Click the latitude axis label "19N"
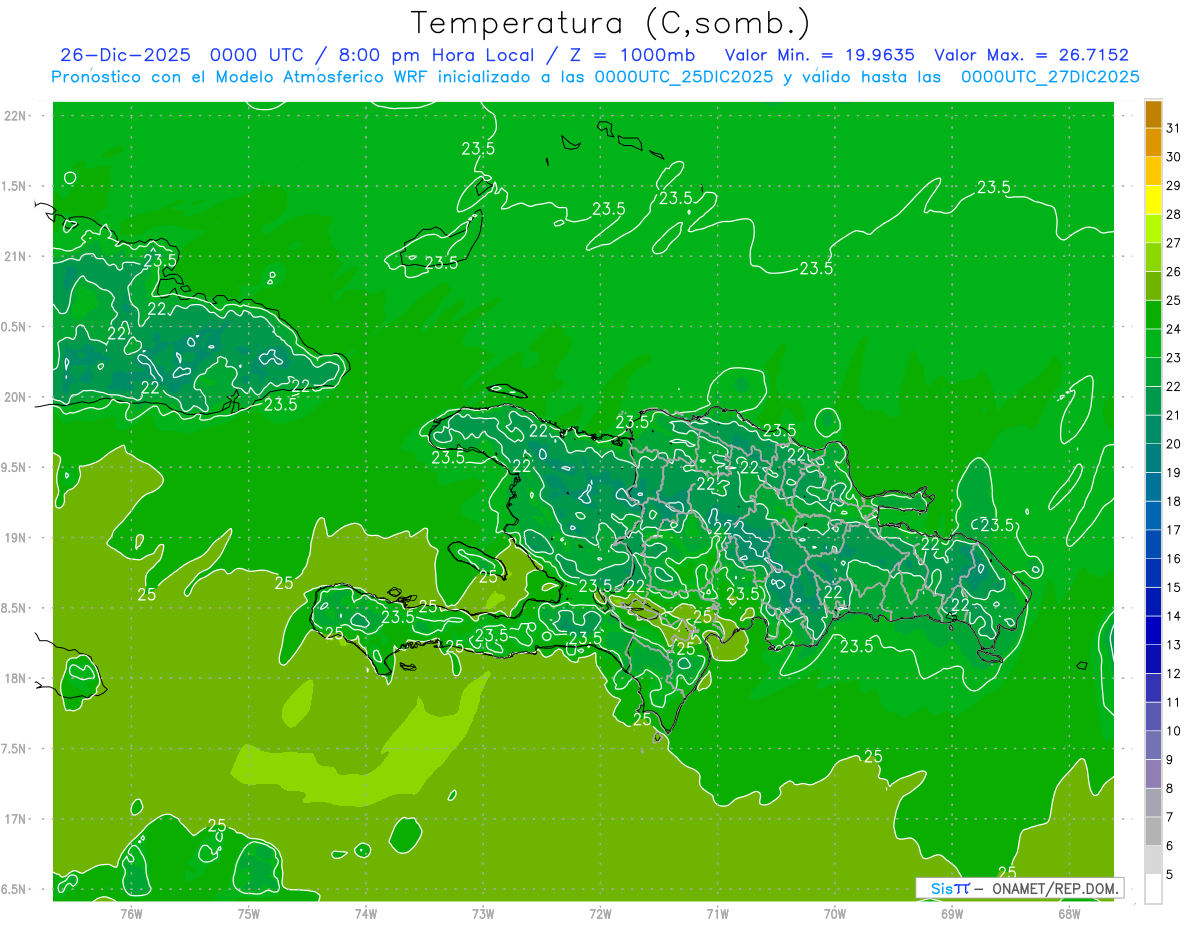 tap(16, 538)
